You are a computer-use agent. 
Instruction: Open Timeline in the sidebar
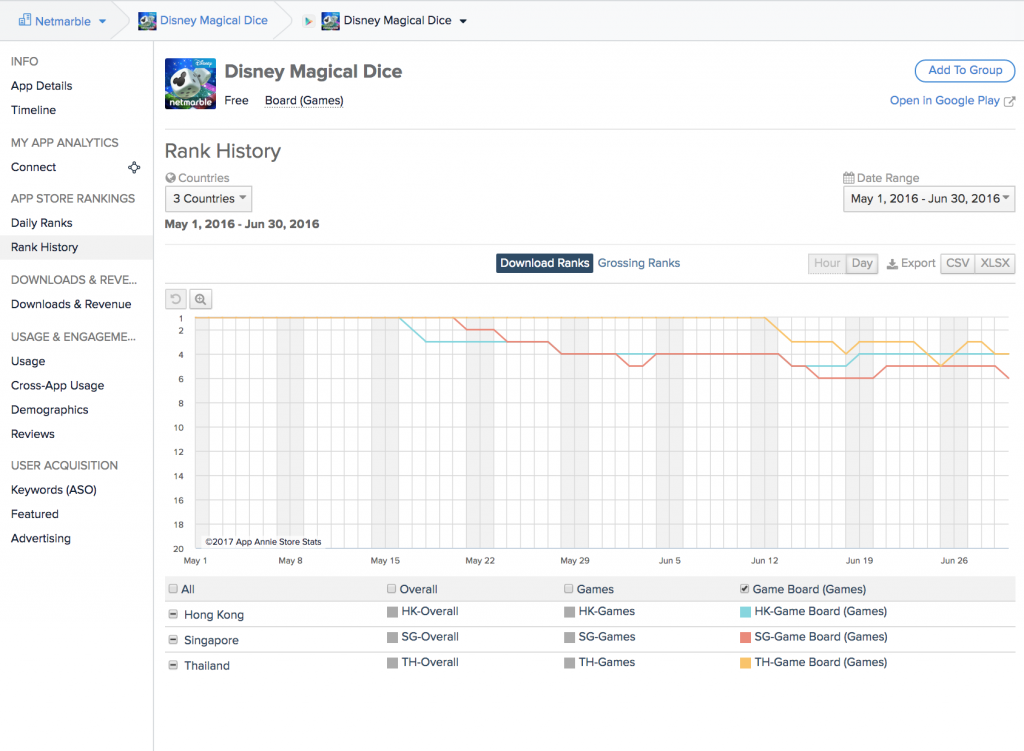point(33,110)
